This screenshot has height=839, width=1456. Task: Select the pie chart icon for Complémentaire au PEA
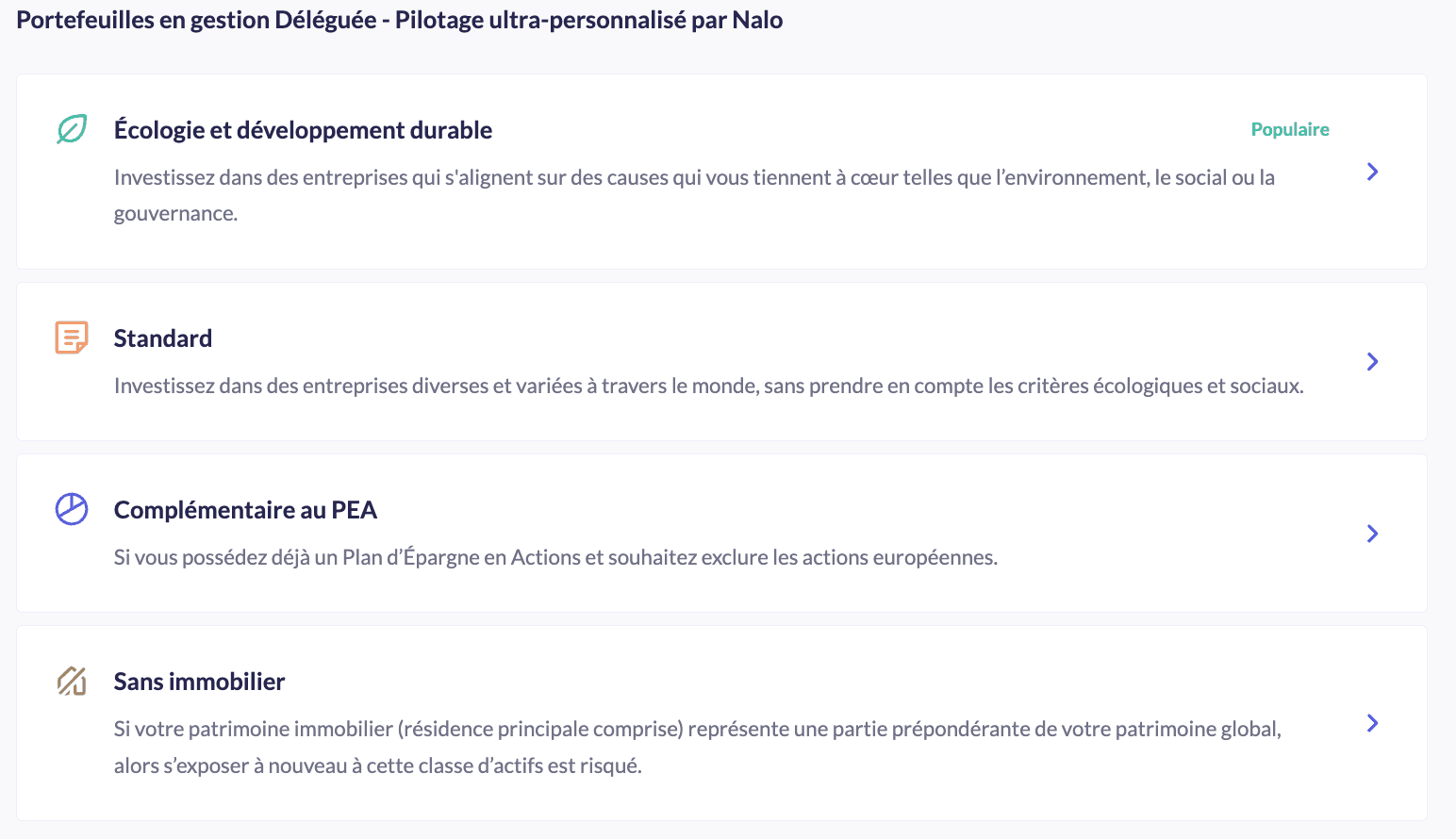pos(71,509)
